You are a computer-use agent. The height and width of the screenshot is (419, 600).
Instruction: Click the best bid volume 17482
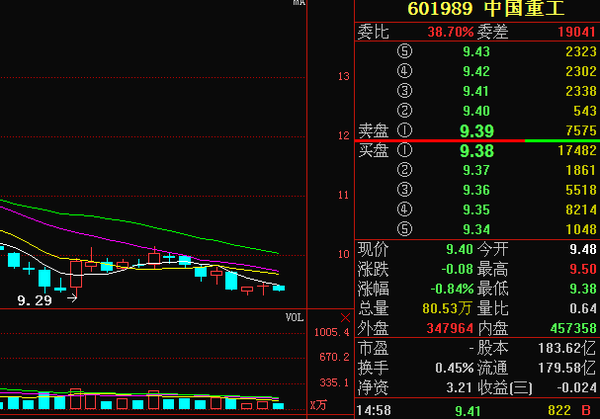click(x=577, y=150)
